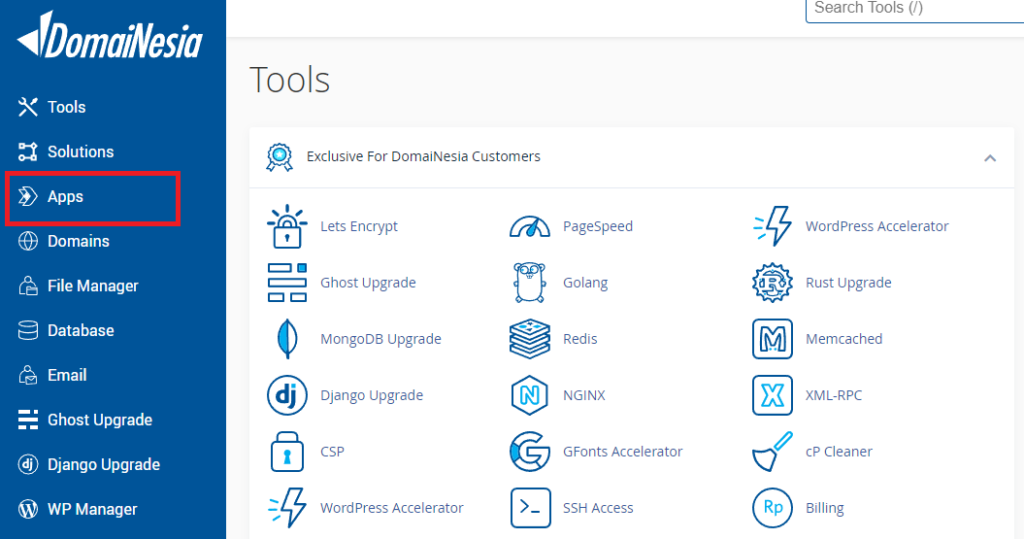Open the PageSpeed gauge icon
This screenshot has width=1024, height=539.
pos(529,227)
